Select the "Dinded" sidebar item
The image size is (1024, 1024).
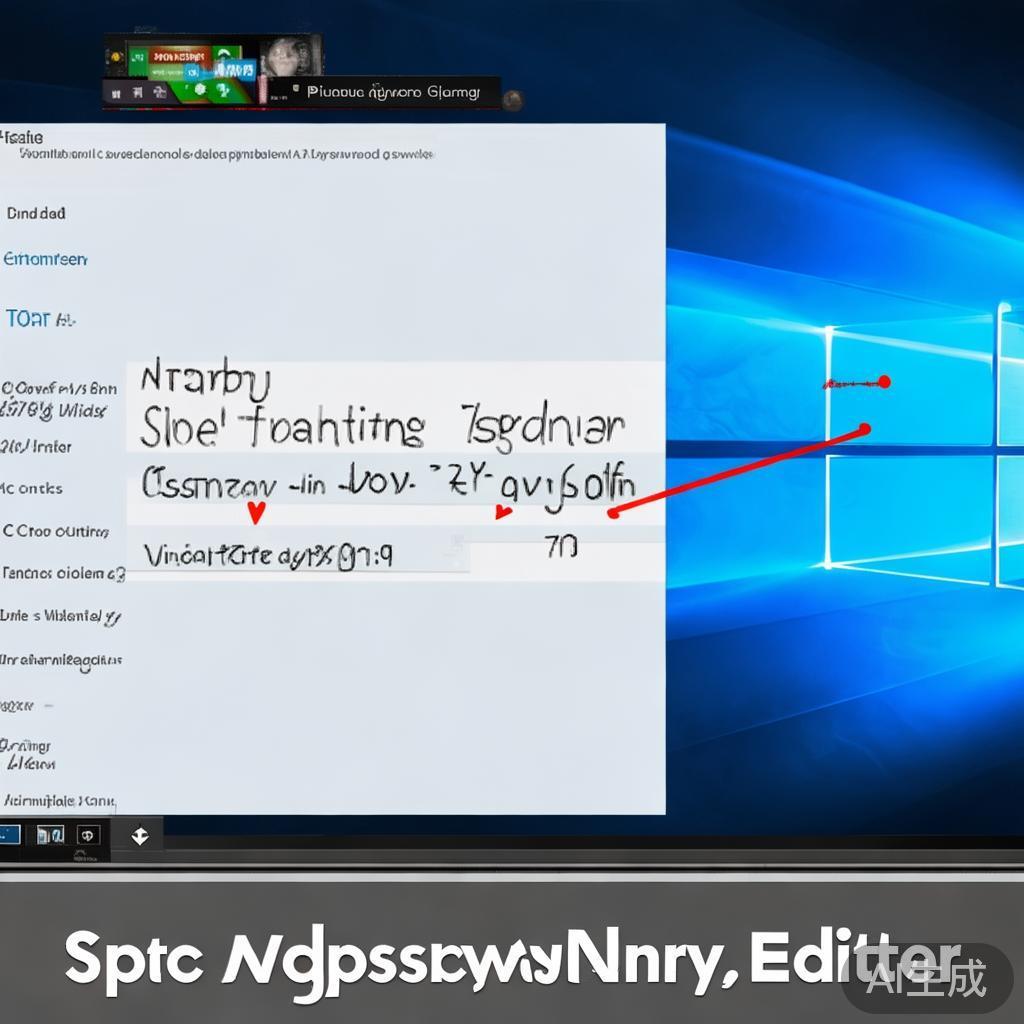coord(36,213)
